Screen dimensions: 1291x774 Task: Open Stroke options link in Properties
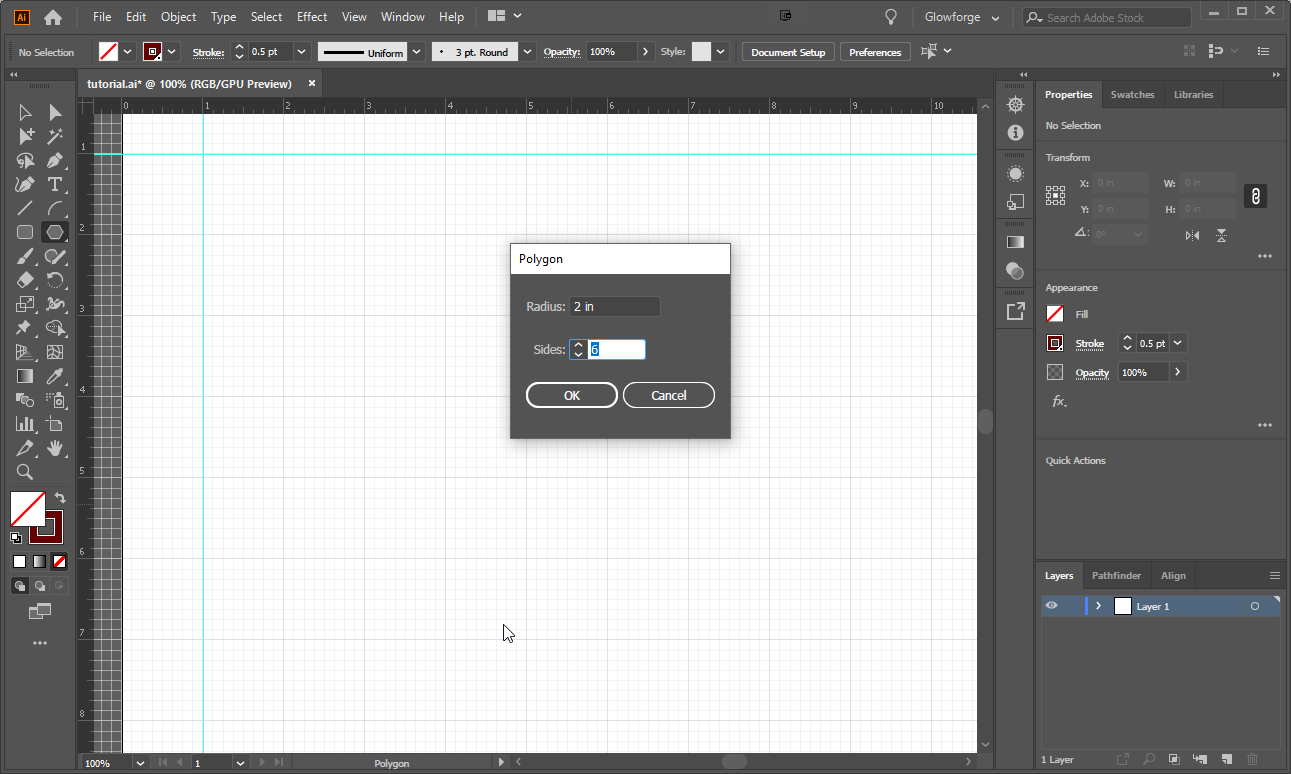[x=1090, y=344]
